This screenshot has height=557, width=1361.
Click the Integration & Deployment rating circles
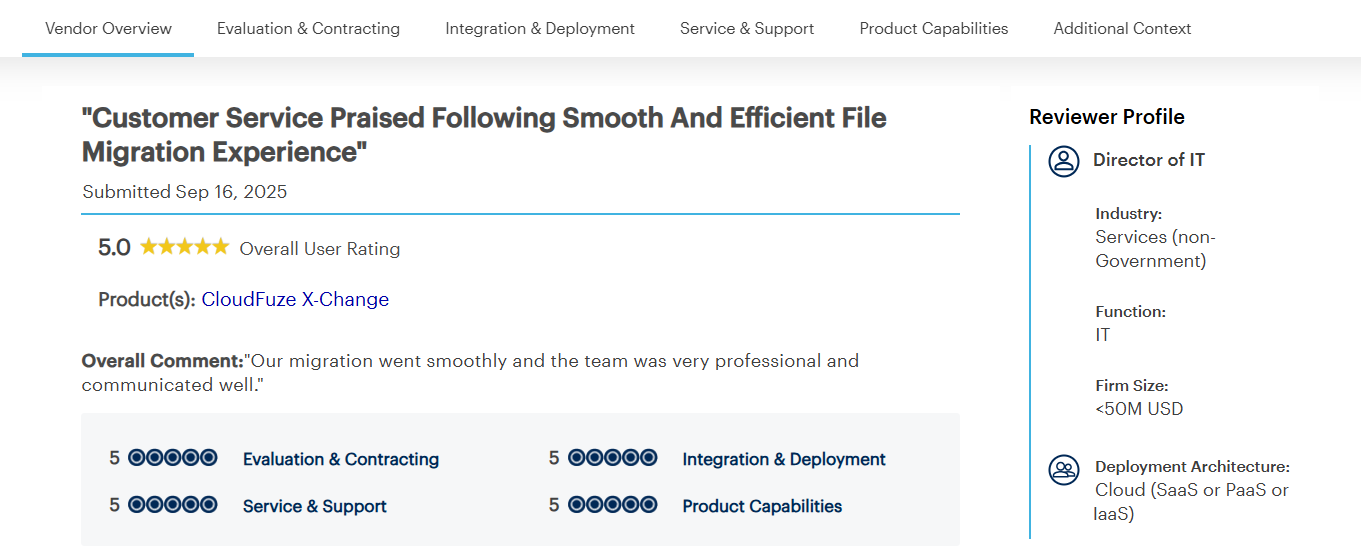pos(612,458)
